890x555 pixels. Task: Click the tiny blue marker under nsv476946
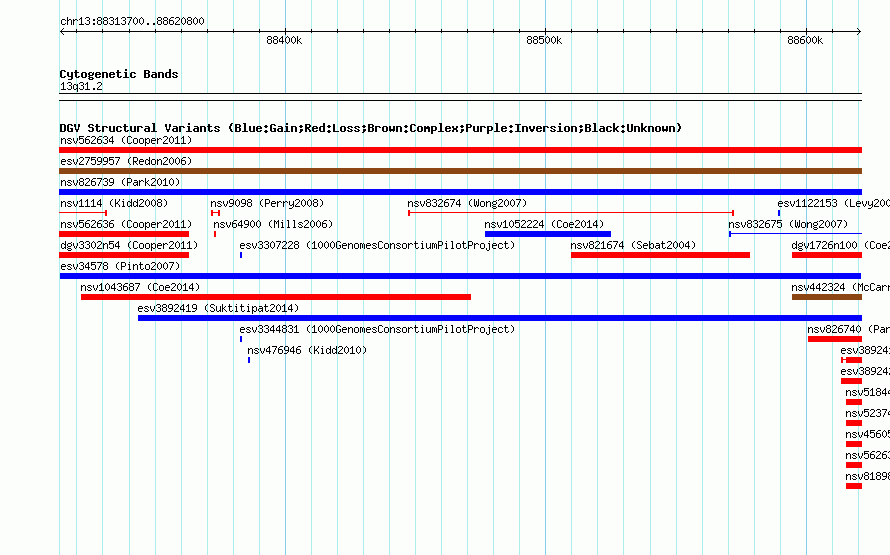(249, 360)
